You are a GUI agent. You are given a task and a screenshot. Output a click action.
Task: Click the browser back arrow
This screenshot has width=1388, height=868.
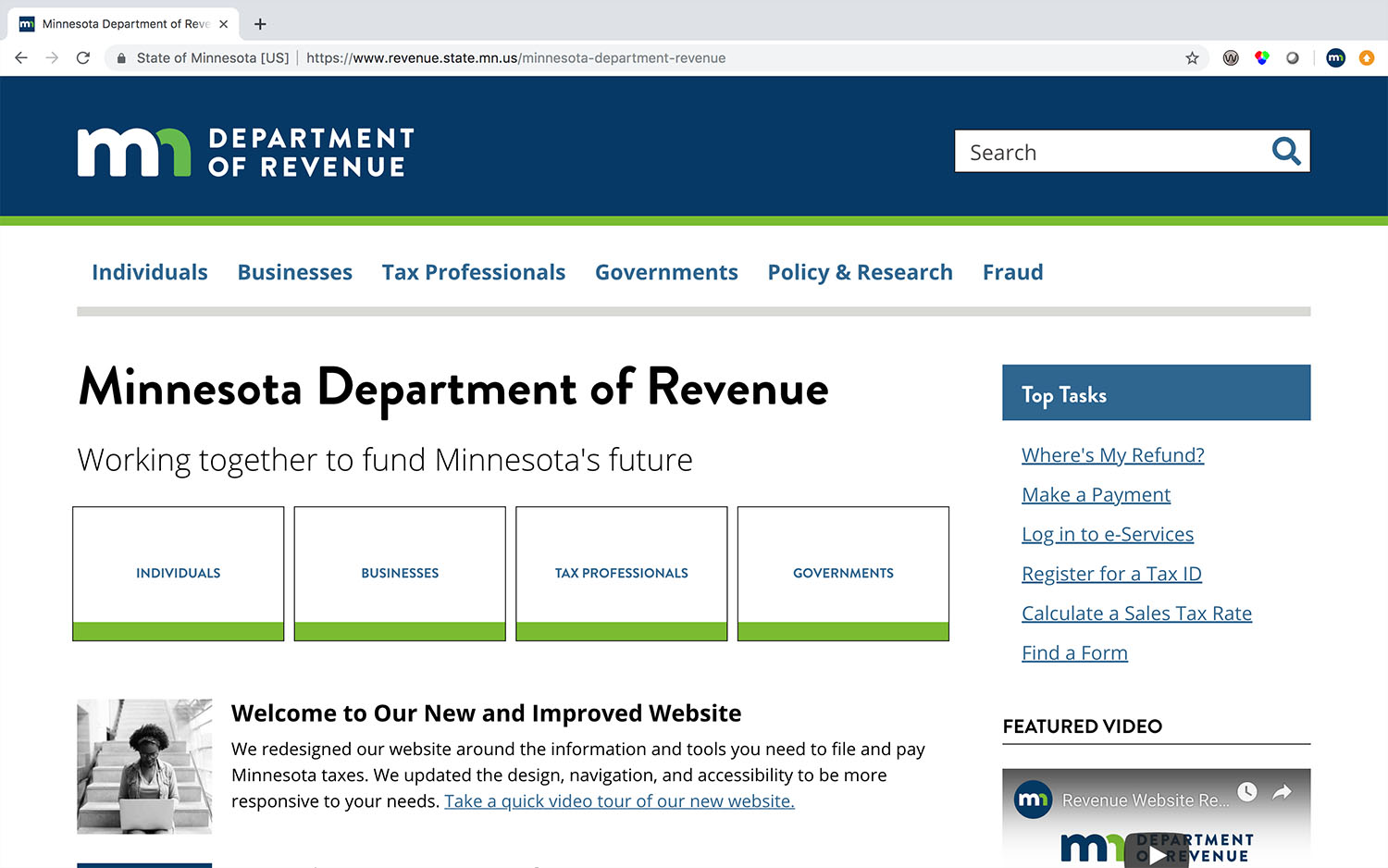point(21,57)
